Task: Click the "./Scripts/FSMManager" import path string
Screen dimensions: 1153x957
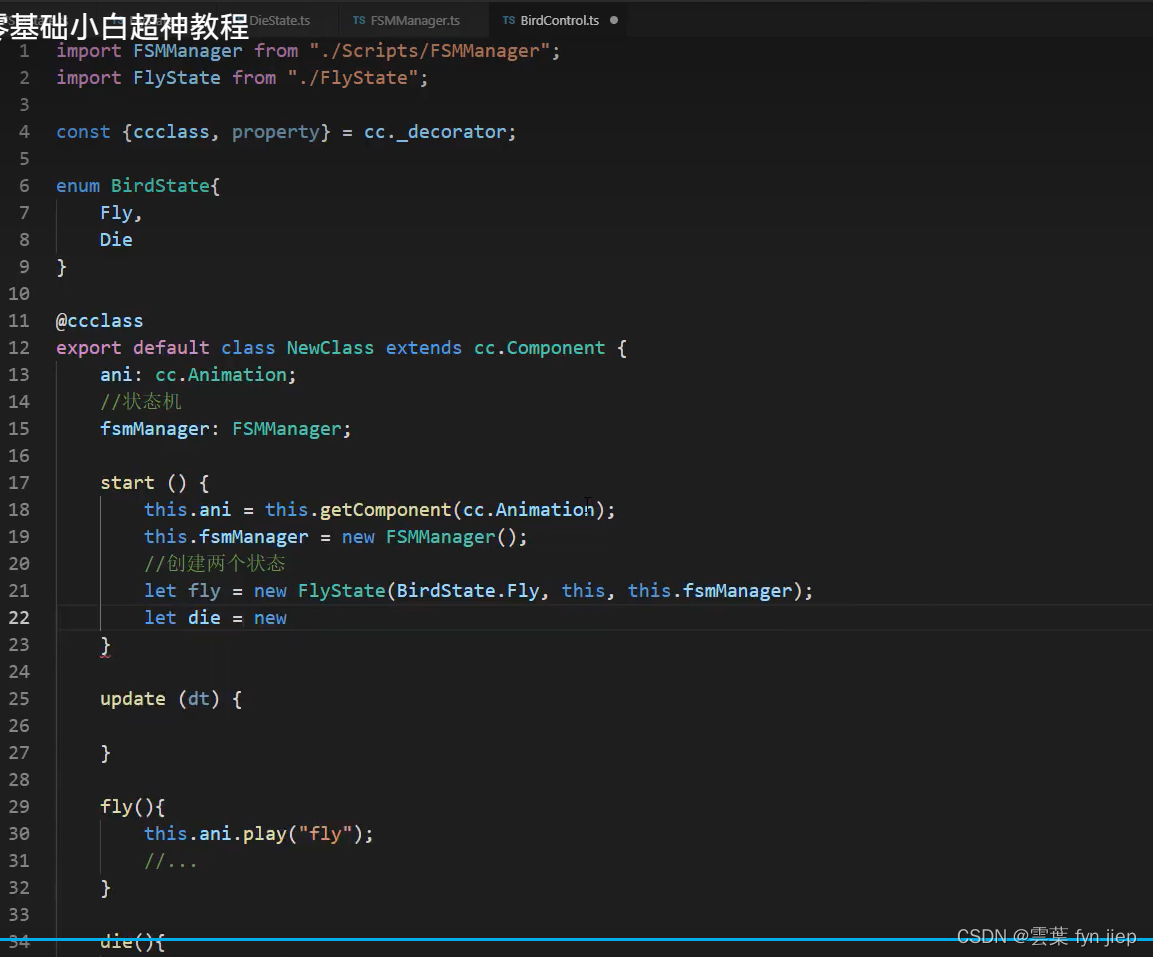Action: [x=430, y=51]
